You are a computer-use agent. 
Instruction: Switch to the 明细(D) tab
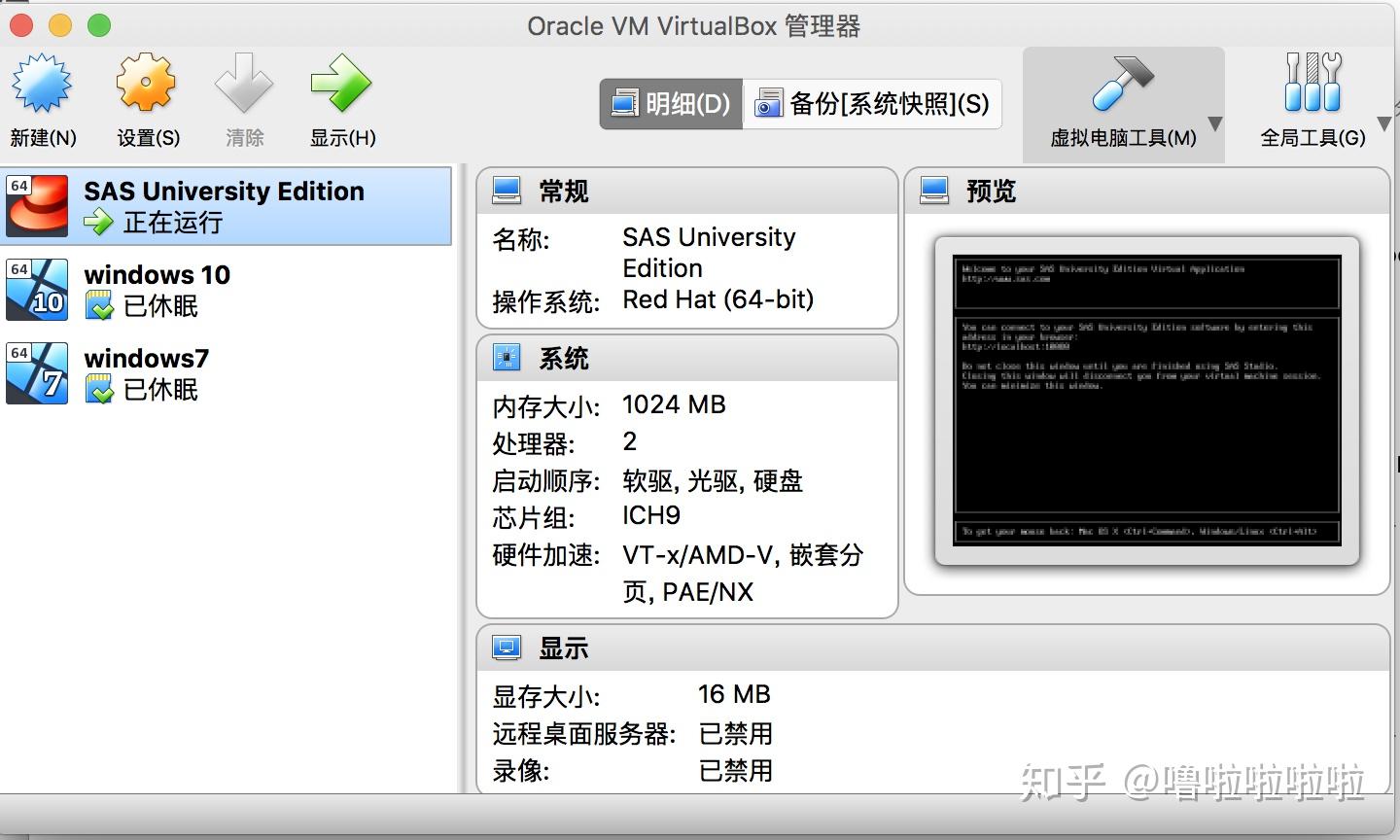click(x=670, y=103)
